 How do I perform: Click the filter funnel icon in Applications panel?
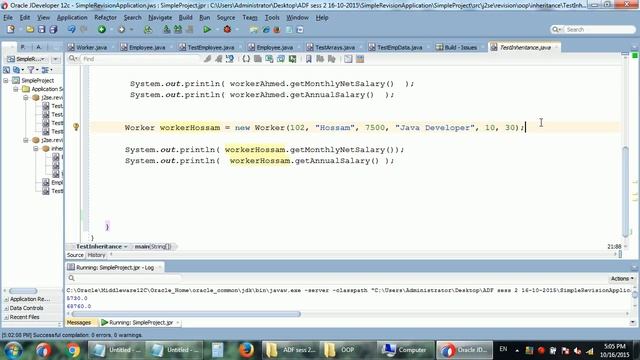tap(31, 70)
